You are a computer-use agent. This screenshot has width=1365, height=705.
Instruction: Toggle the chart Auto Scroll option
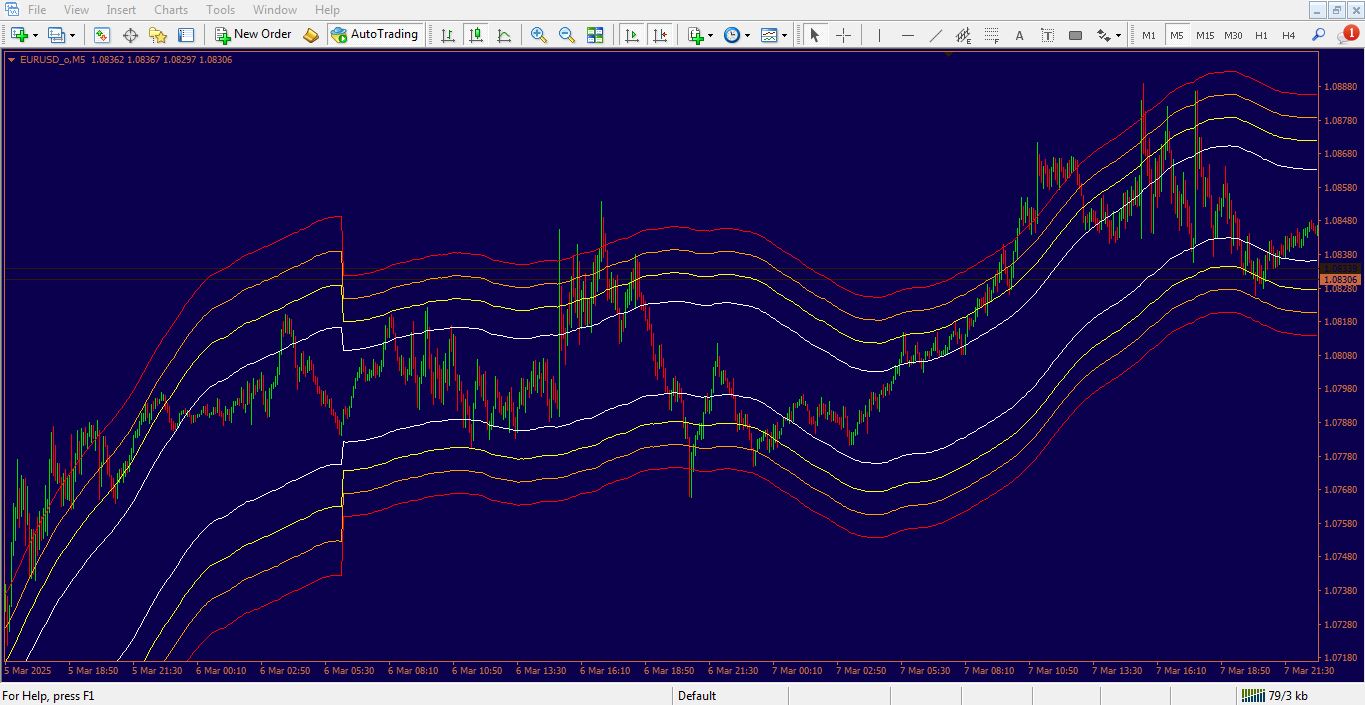pyautogui.click(x=632, y=35)
